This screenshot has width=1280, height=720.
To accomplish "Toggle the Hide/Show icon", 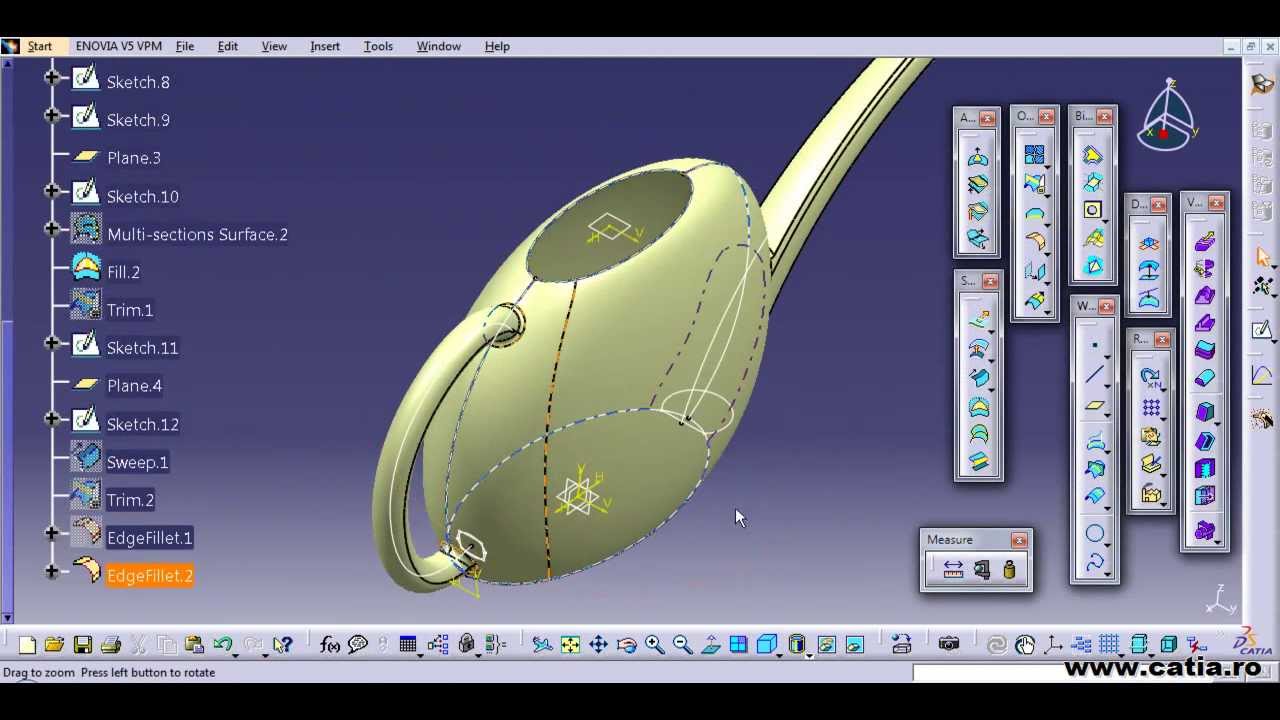I will click(x=826, y=645).
